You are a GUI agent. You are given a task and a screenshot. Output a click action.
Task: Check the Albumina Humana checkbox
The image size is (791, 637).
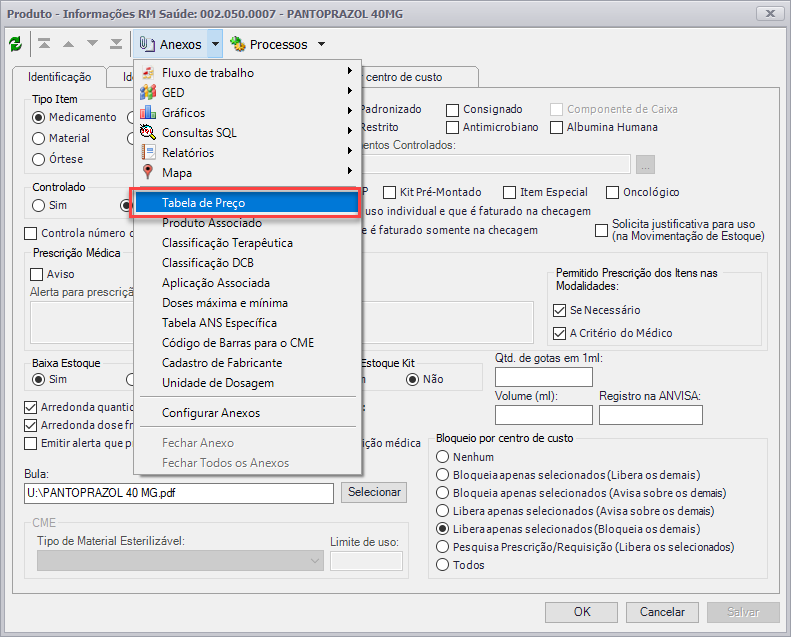click(x=556, y=127)
